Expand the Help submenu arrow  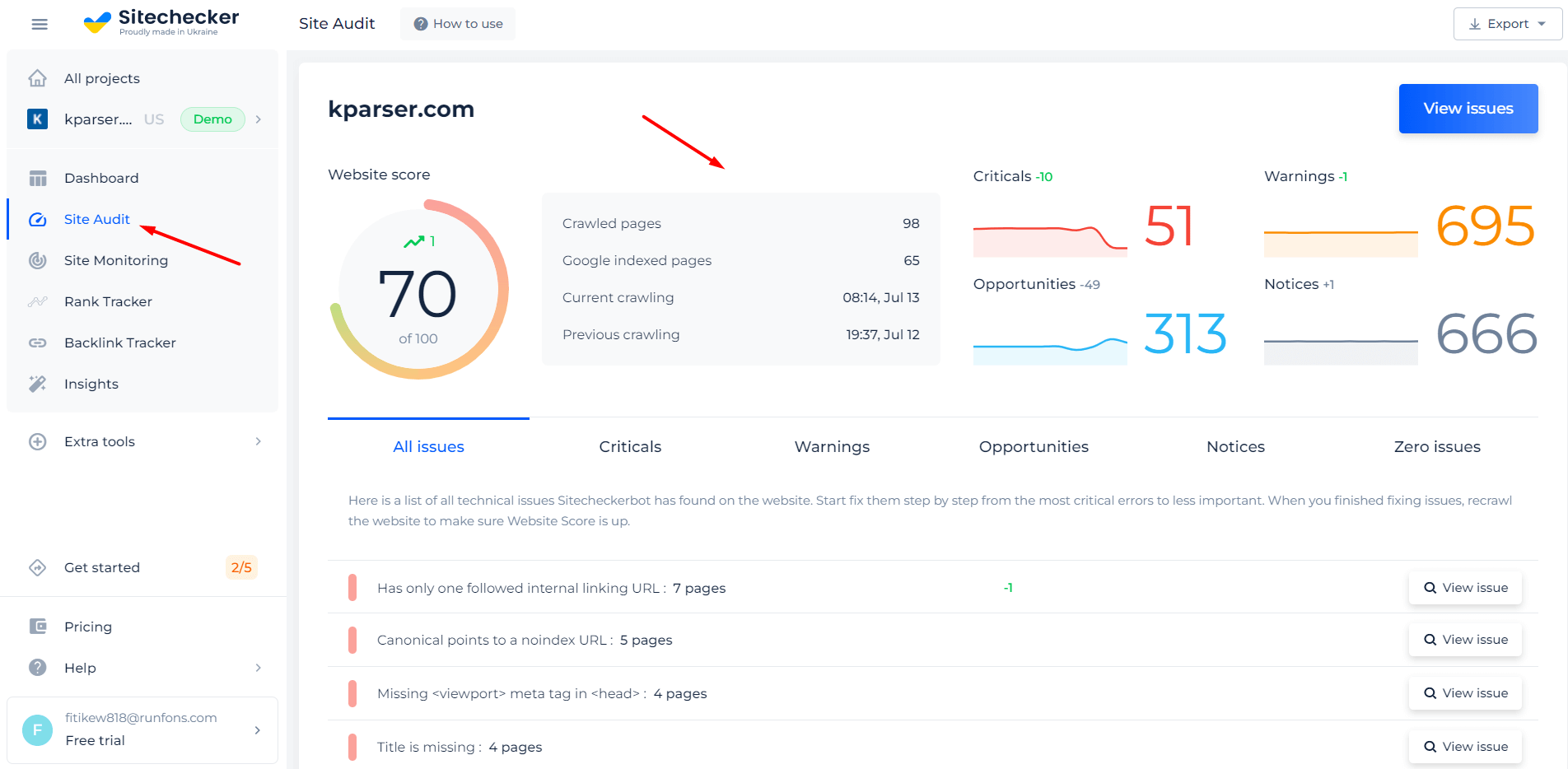coord(259,668)
